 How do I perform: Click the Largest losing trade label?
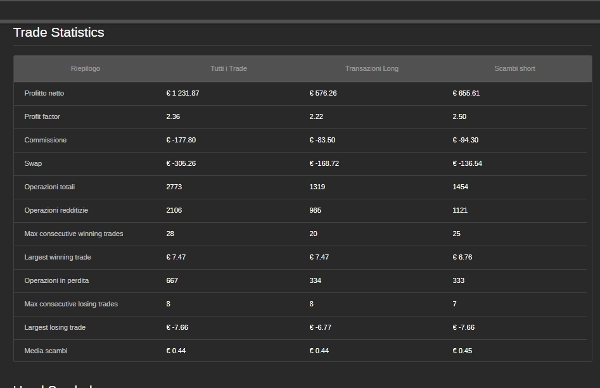(55, 328)
